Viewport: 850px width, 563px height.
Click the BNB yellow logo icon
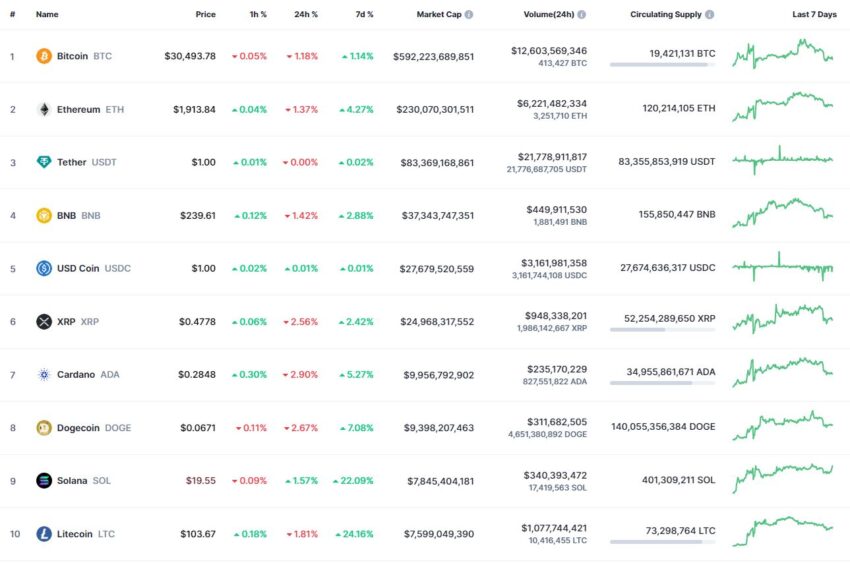[x=44, y=215]
